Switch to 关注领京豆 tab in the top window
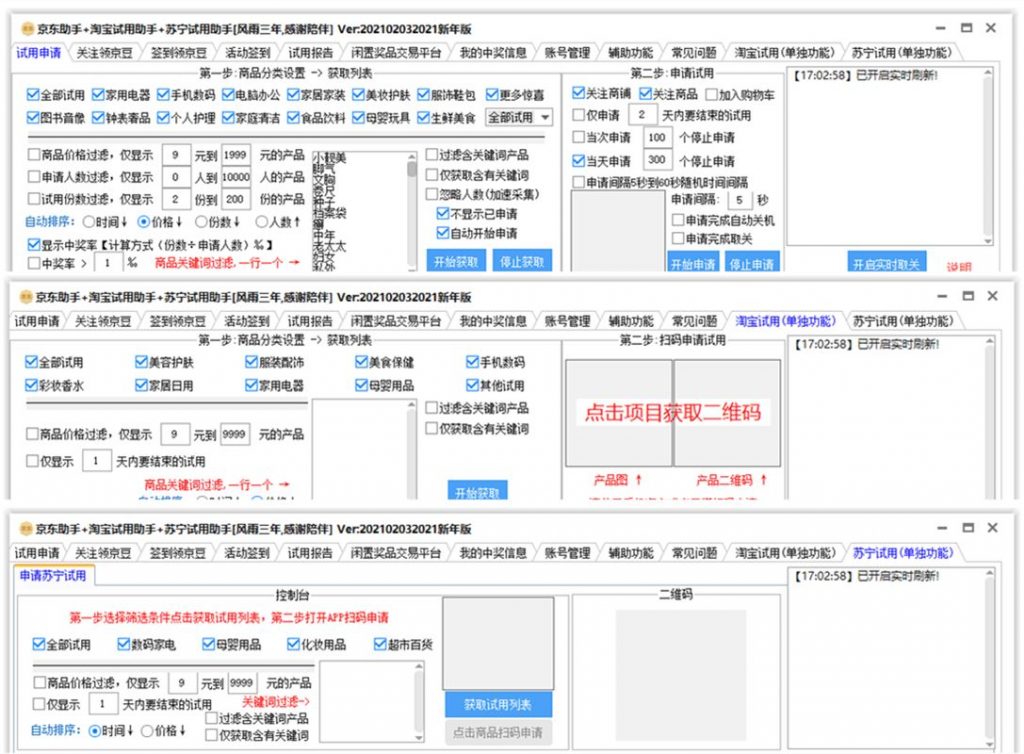The height and width of the screenshot is (754, 1024). coord(104,53)
